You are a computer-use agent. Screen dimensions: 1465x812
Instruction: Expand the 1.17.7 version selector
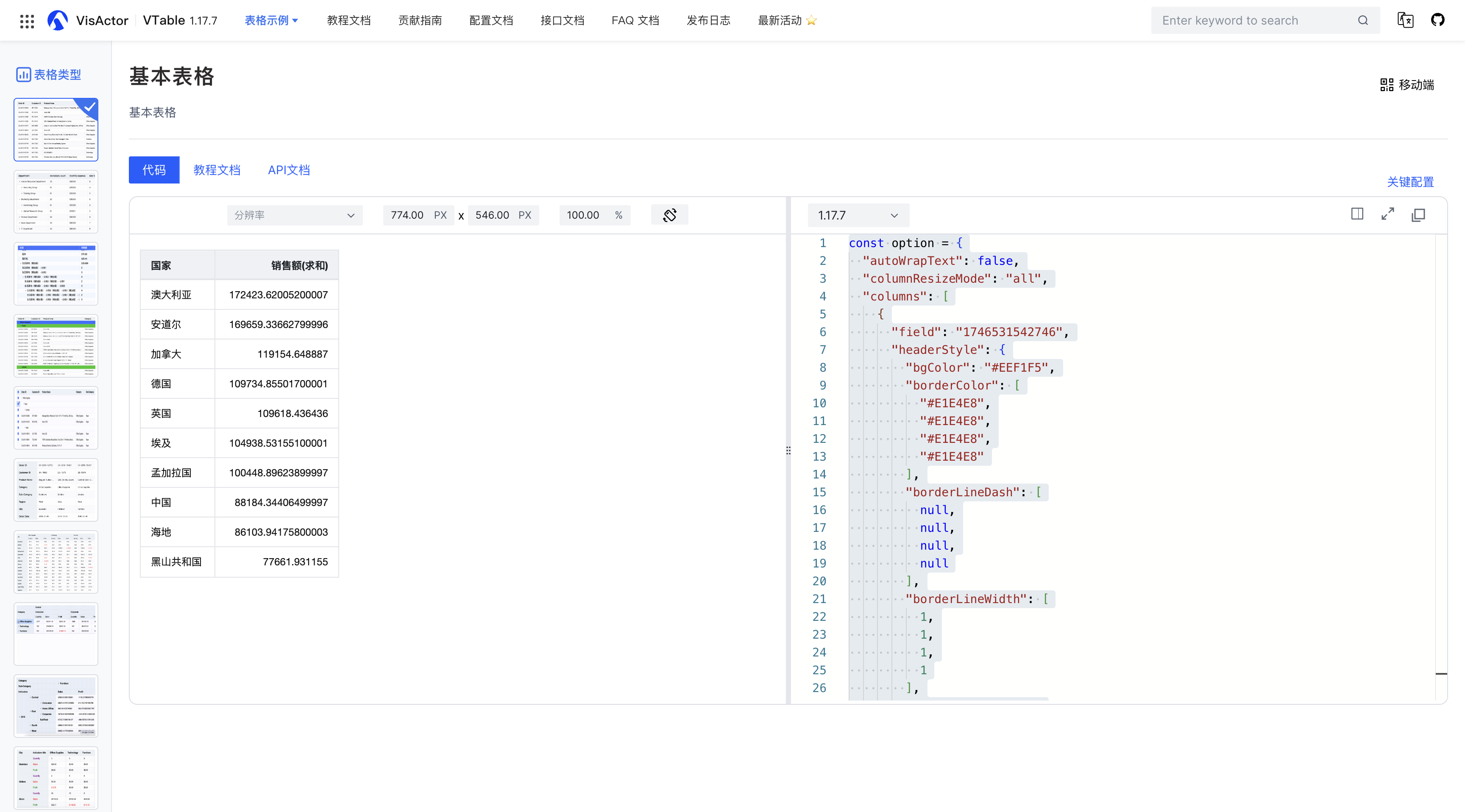point(858,216)
